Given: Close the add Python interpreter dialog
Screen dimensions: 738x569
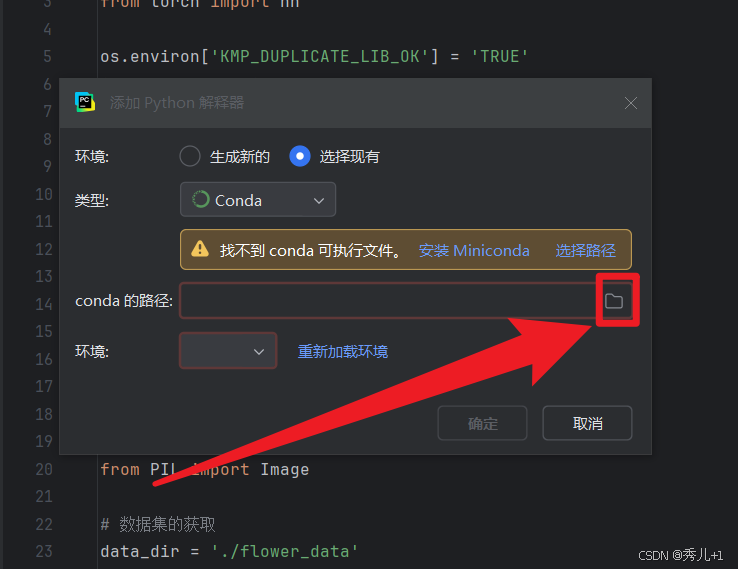Looking at the screenshot, I should [631, 103].
